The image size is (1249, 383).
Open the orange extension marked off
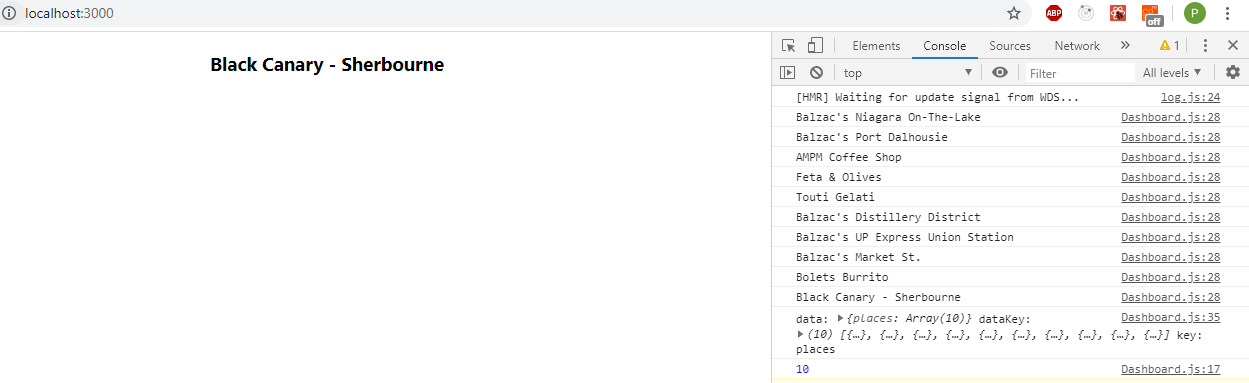pyautogui.click(x=1152, y=14)
